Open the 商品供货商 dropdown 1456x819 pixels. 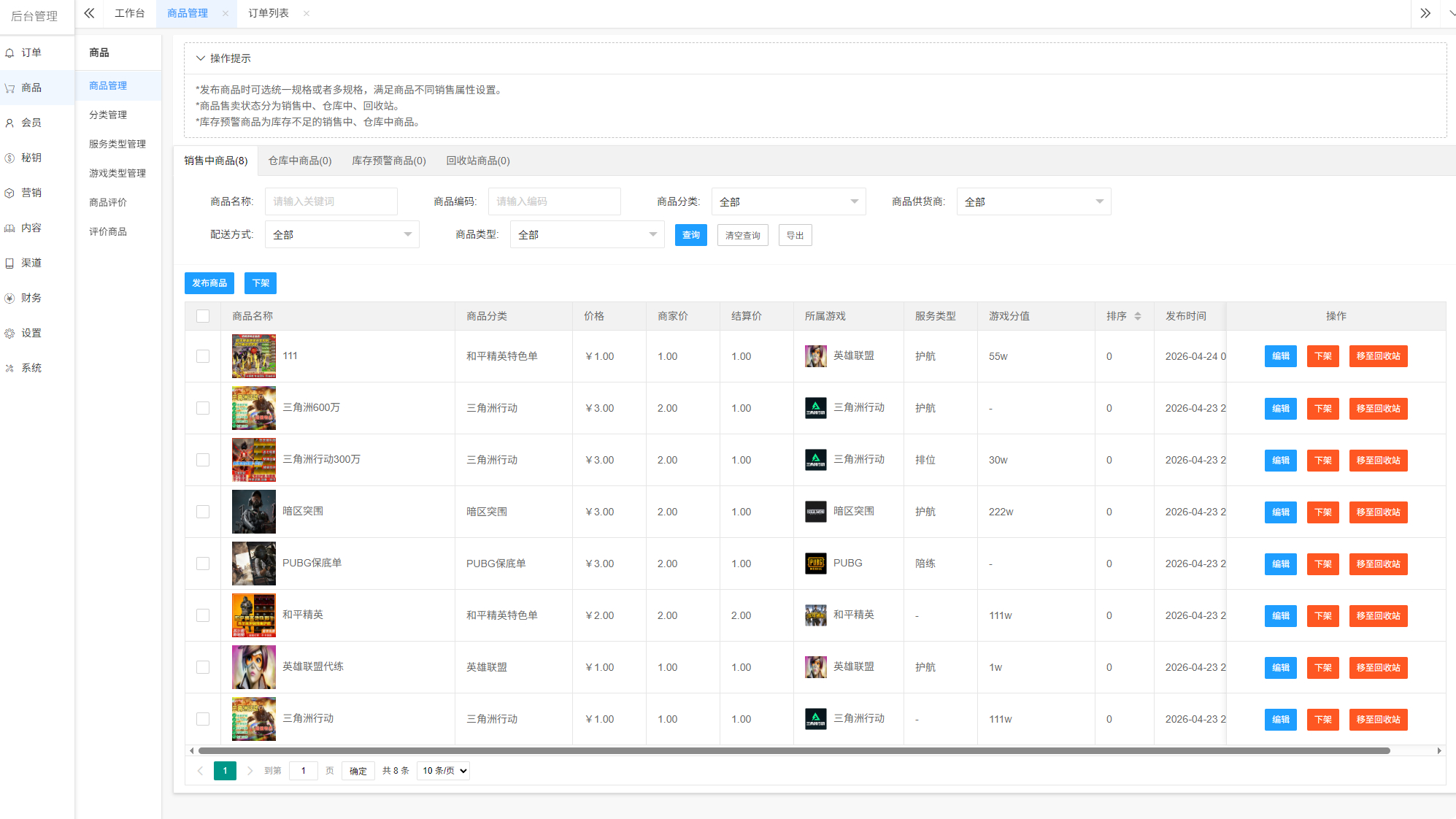[x=1033, y=201]
